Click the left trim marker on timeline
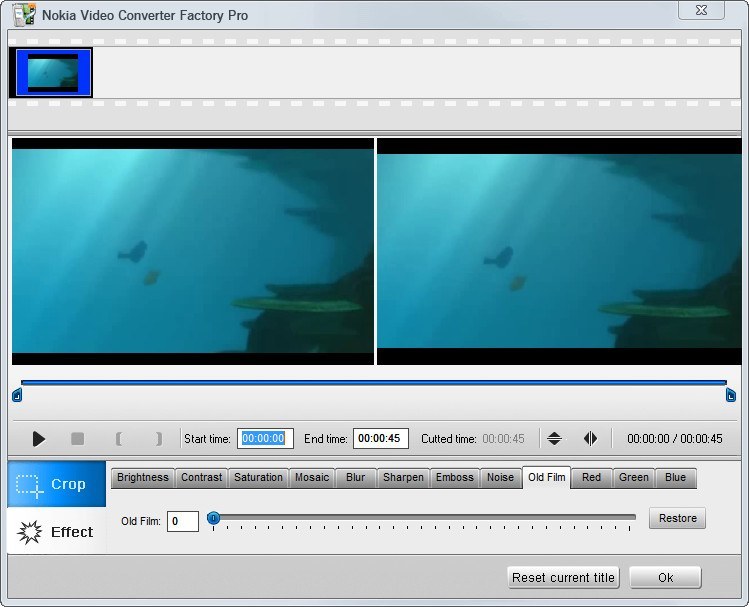This screenshot has width=749, height=607. 17,395
